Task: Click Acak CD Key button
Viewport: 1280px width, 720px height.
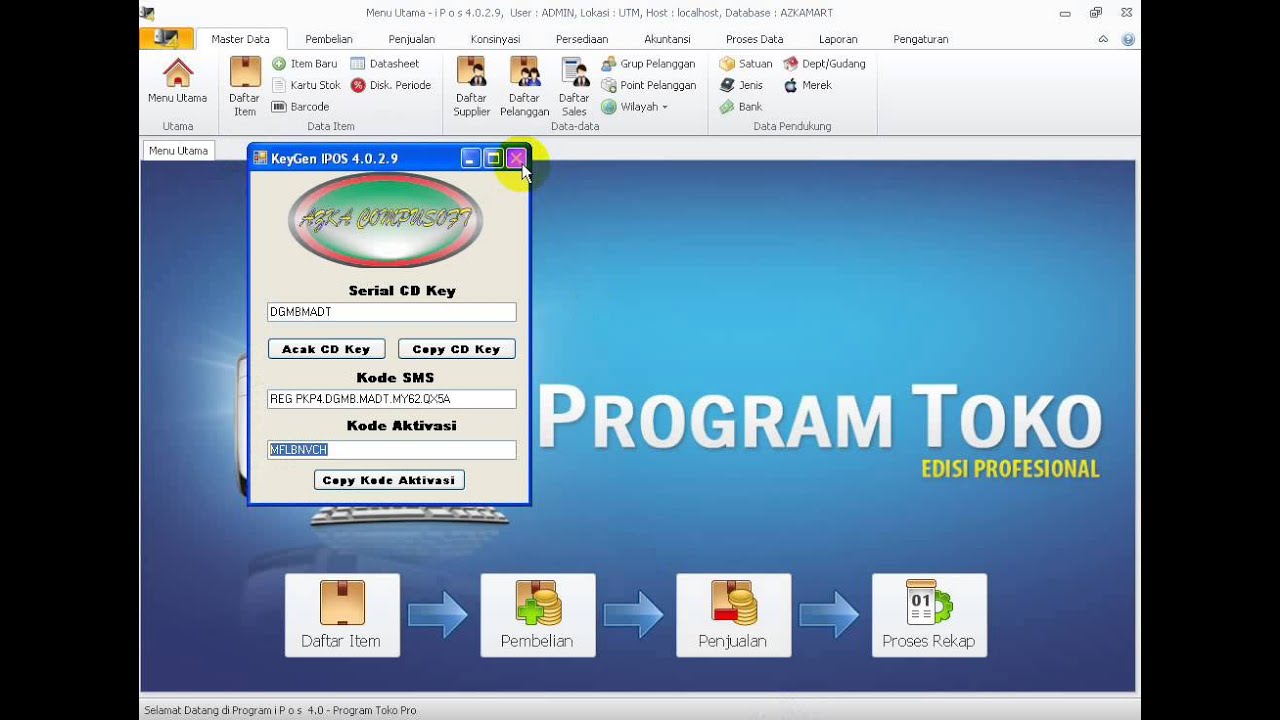Action: (x=326, y=349)
